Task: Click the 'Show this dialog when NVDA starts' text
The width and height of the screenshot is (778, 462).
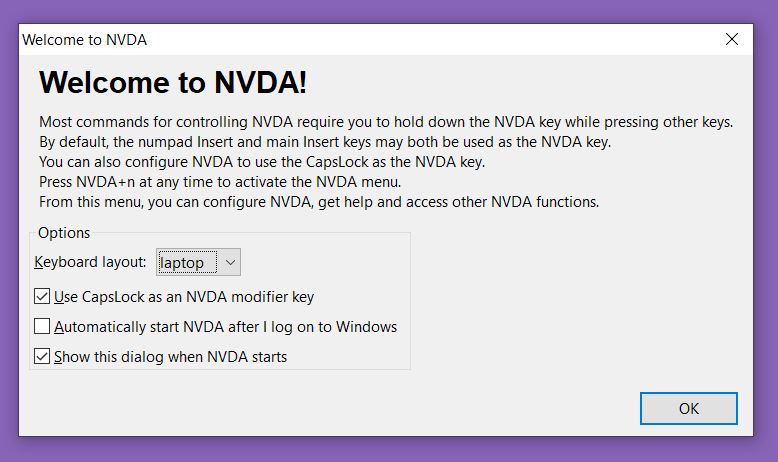Action: click(171, 356)
